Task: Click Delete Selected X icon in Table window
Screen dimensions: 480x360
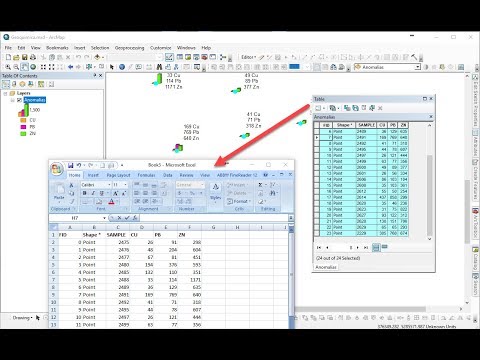Action: [x=380, y=108]
